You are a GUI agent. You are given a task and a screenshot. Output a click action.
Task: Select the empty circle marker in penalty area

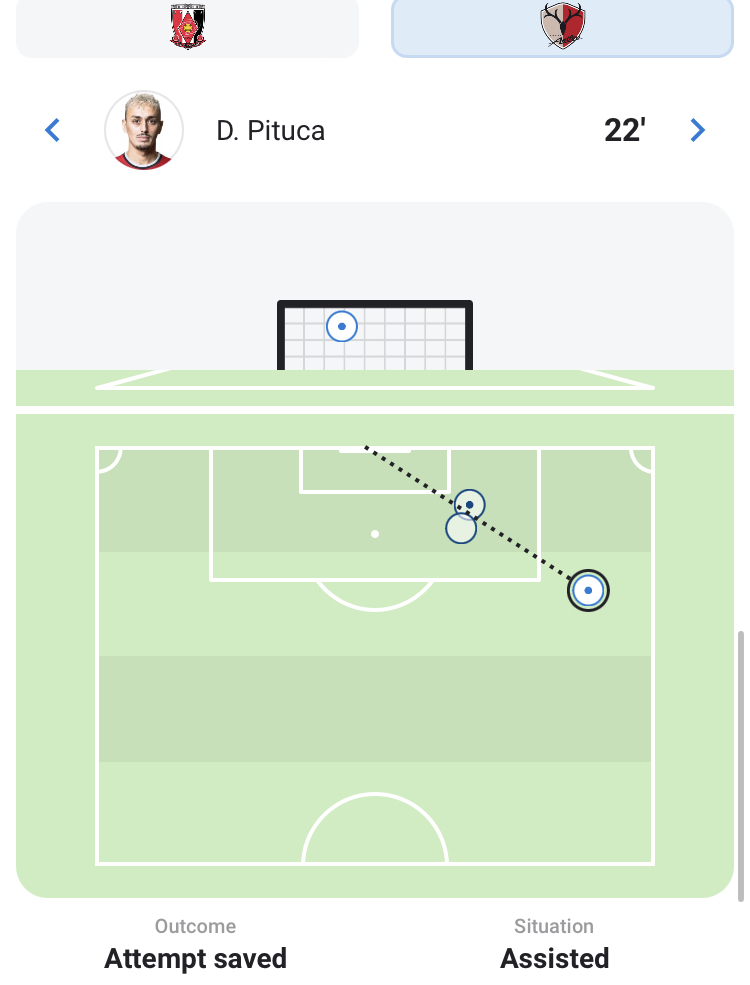click(x=460, y=528)
